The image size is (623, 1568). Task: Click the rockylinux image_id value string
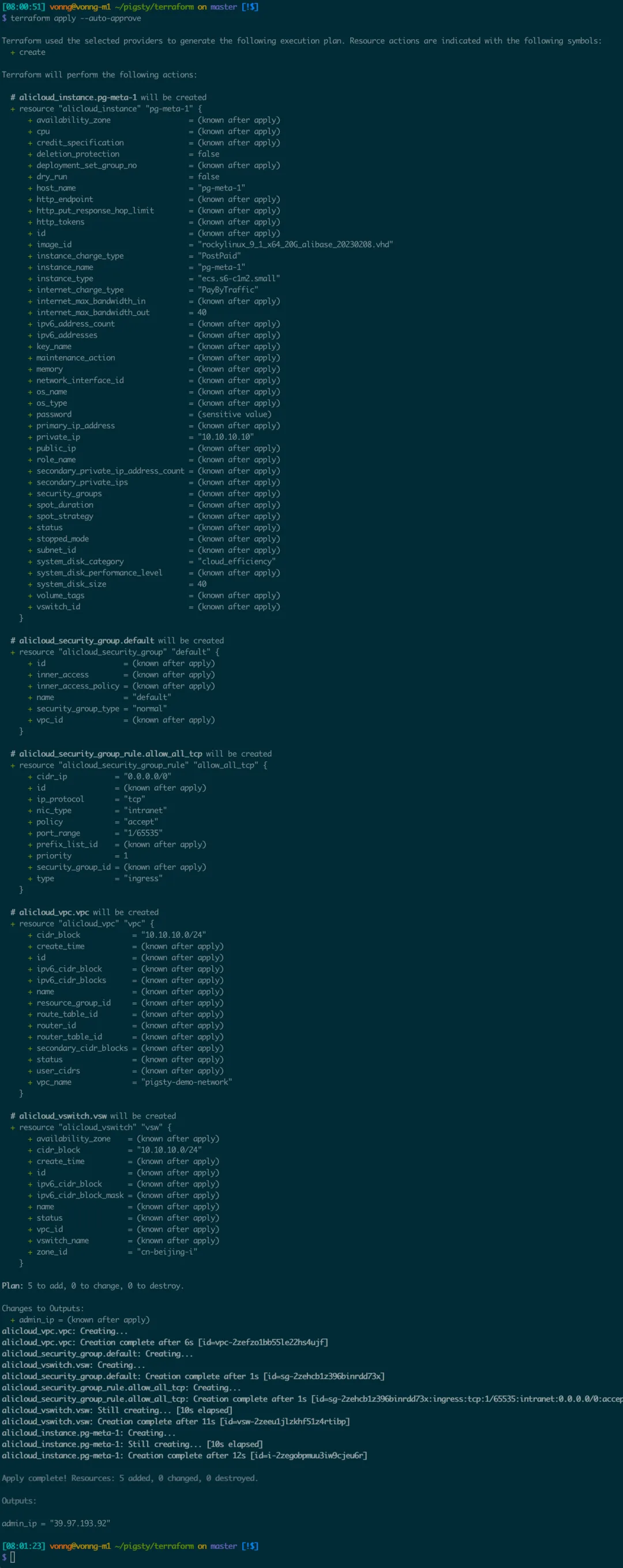click(295, 245)
